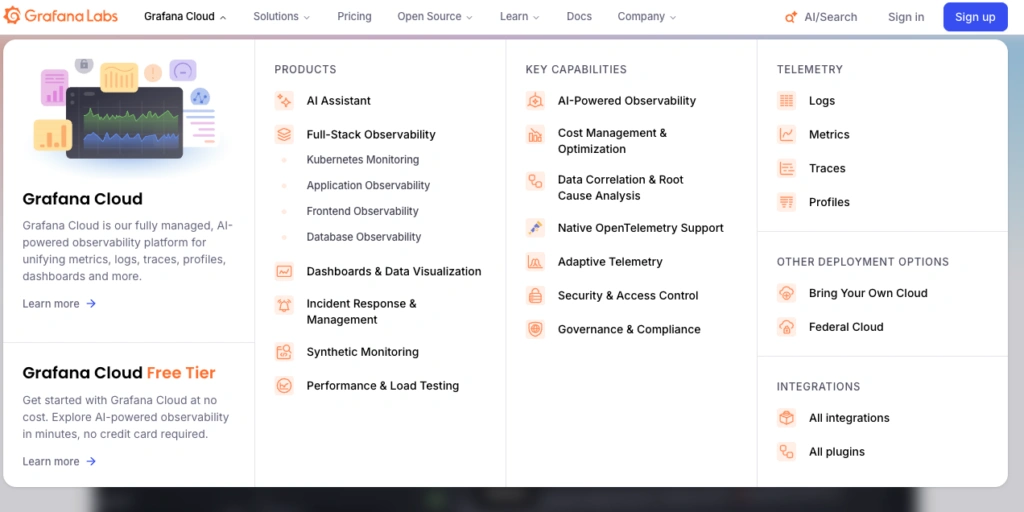Go to the Pricing page

pos(354,17)
